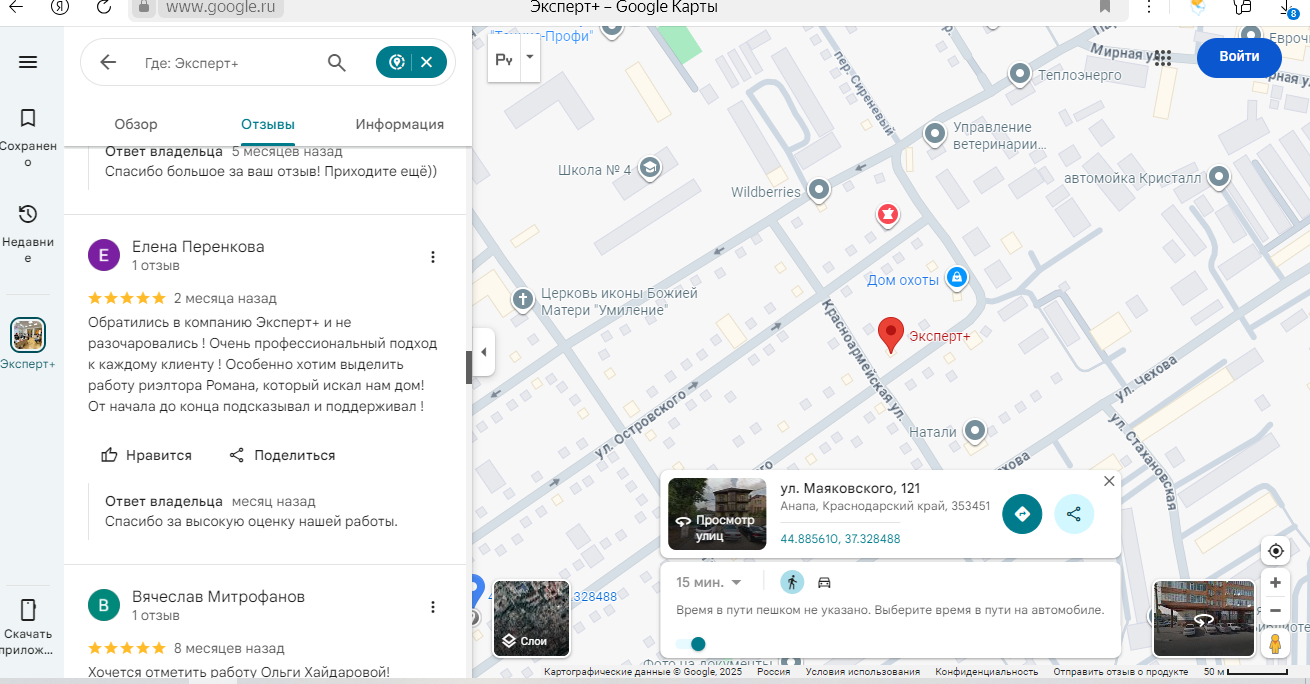Click Нравится on Елена Перенкова's review
Screen dimensions: 1310x684
tap(146, 455)
